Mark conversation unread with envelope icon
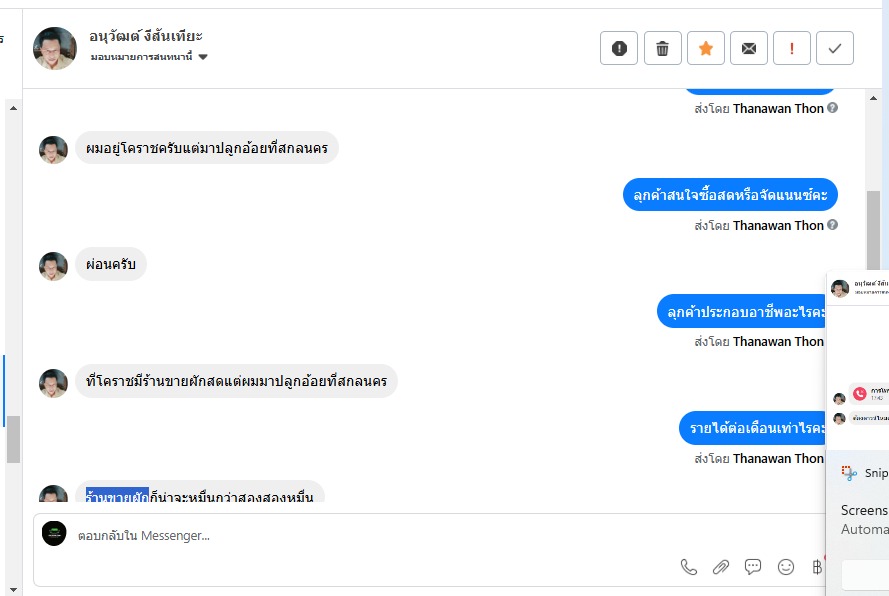Image resolution: width=889 pixels, height=596 pixels. (748, 48)
